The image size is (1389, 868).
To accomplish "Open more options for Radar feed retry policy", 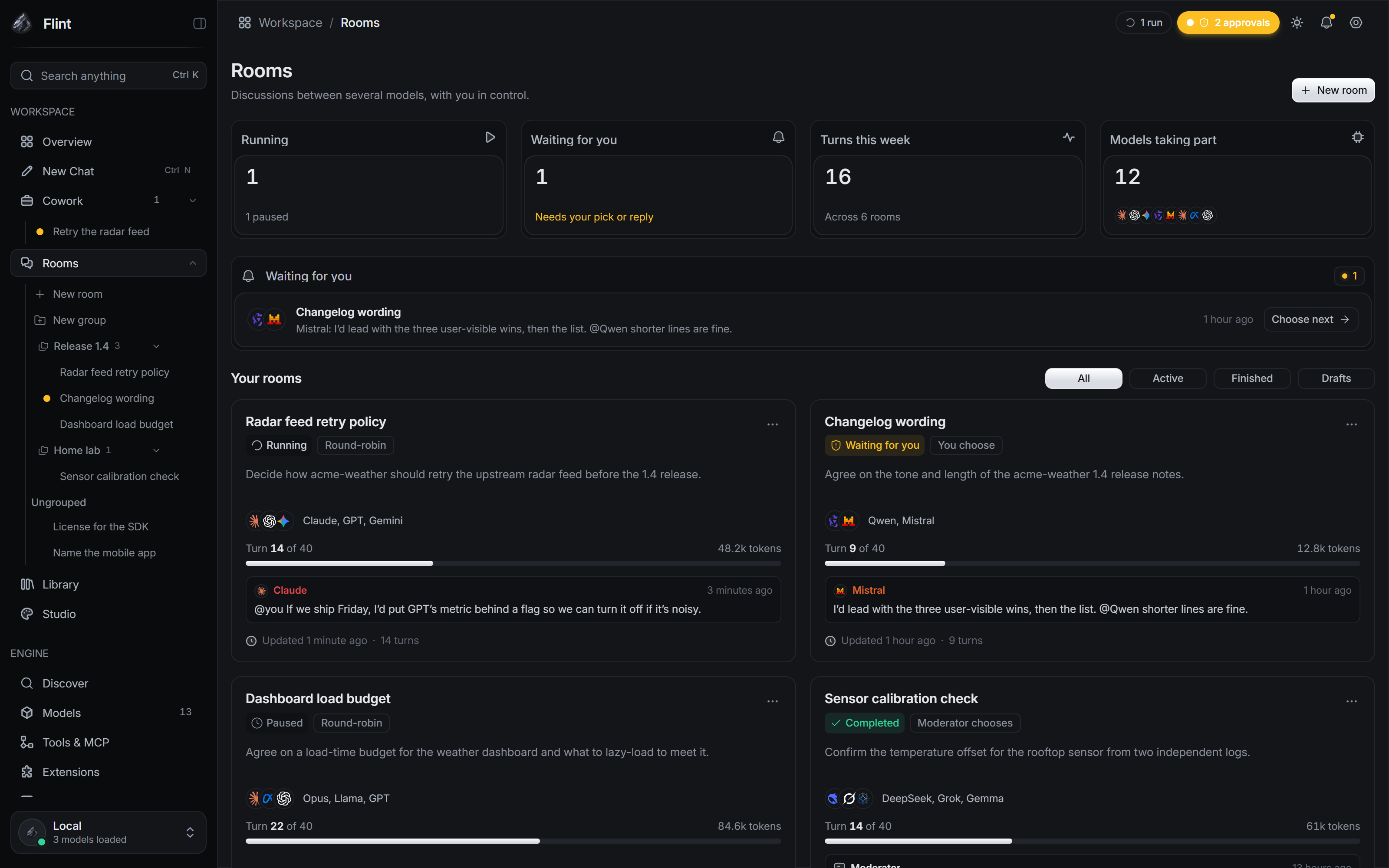I will pos(773,425).
